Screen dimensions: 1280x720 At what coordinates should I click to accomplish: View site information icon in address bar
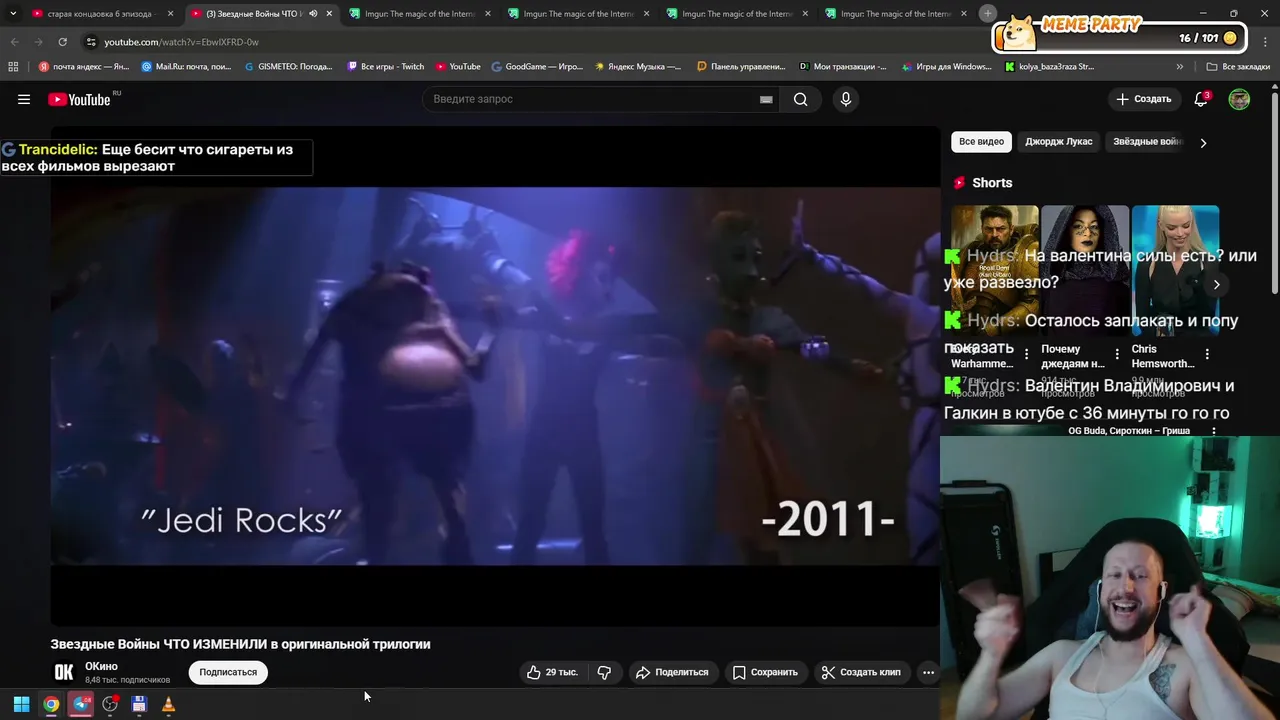(x=91, y=42)
